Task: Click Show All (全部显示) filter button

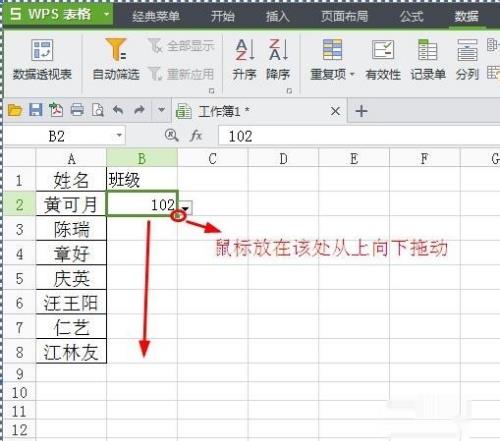Action: tap(181, 46)
